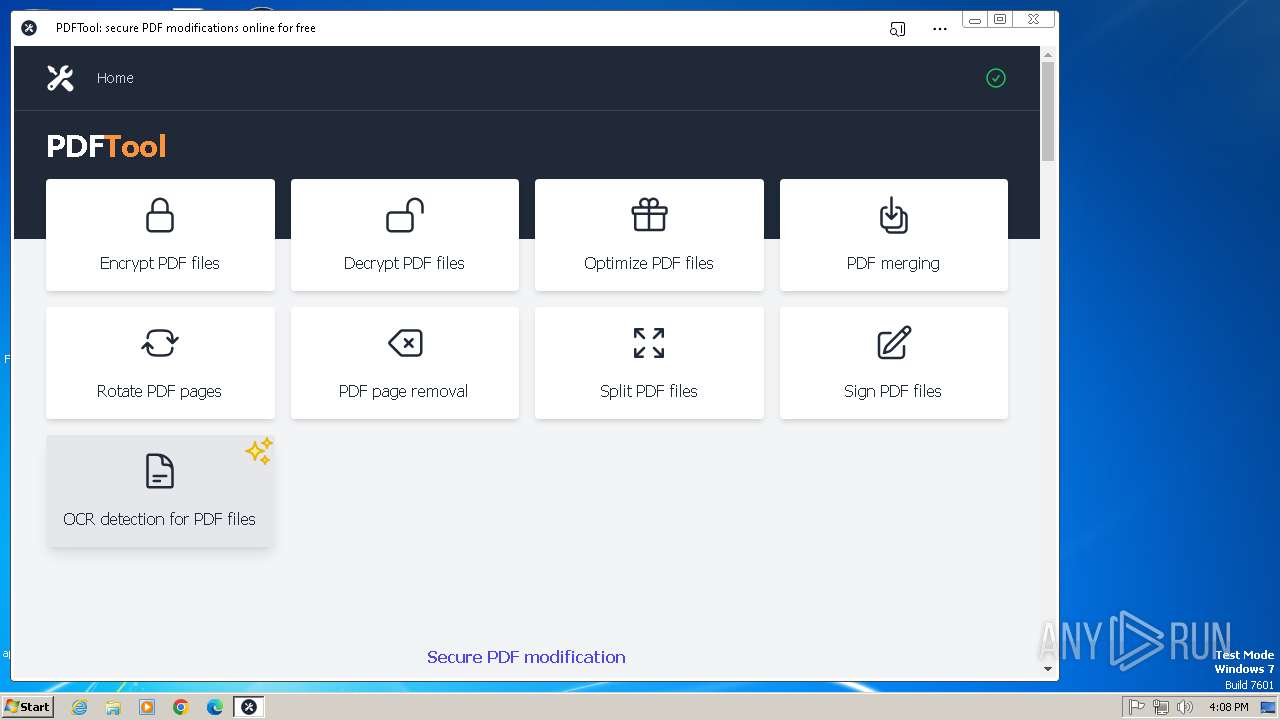1280x720 pixels.
Task: Click the backspace PDF page removal icon
Action: click(405, 343)
